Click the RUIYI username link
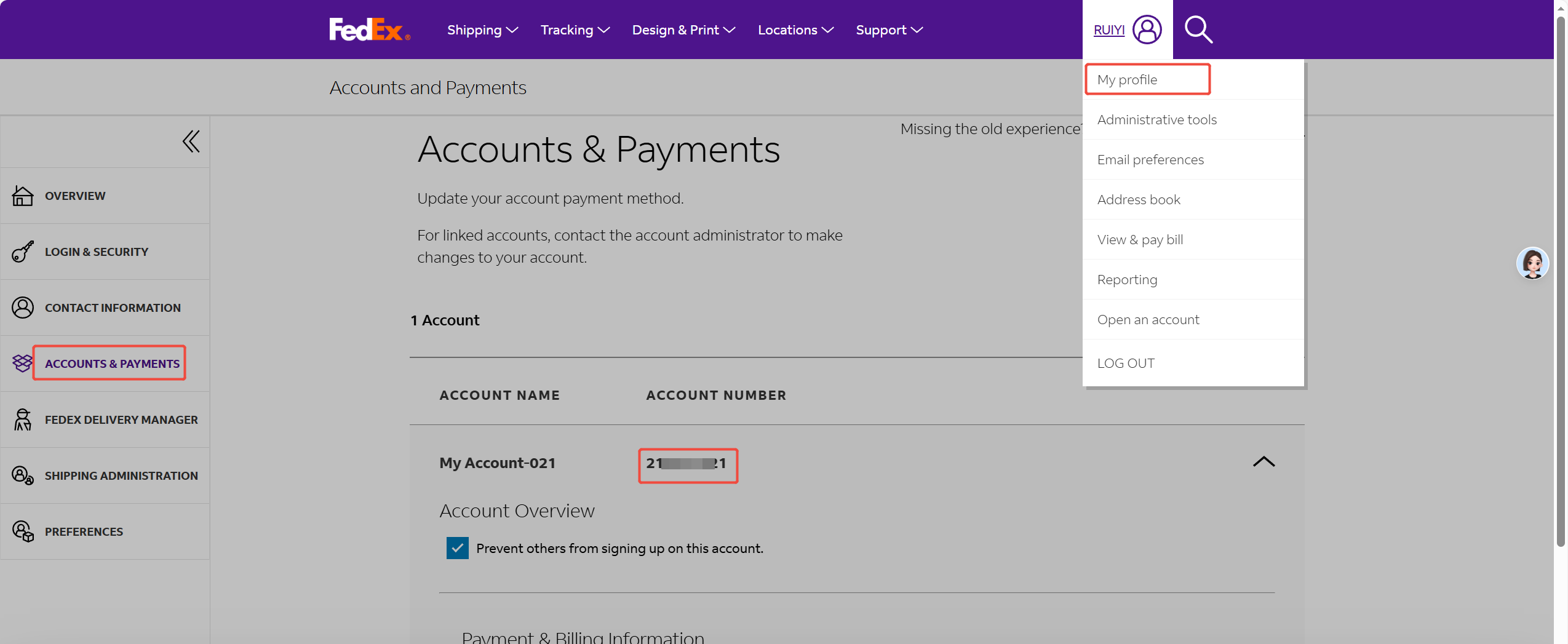Screen dimensions: 1568x644 click(1108, 30)
